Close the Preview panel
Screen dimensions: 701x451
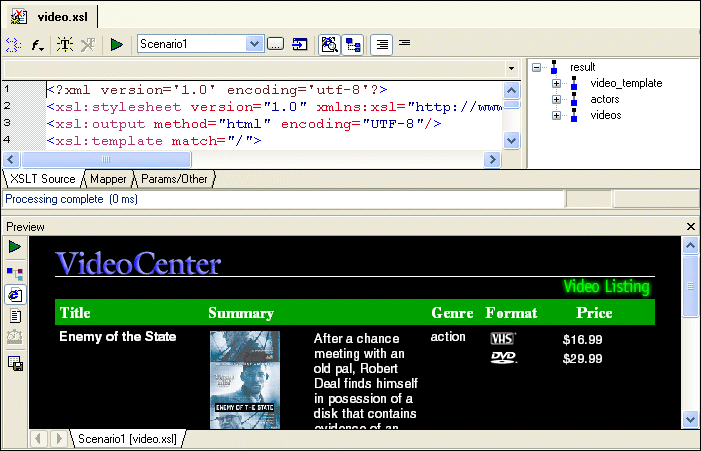coord(690,227)
